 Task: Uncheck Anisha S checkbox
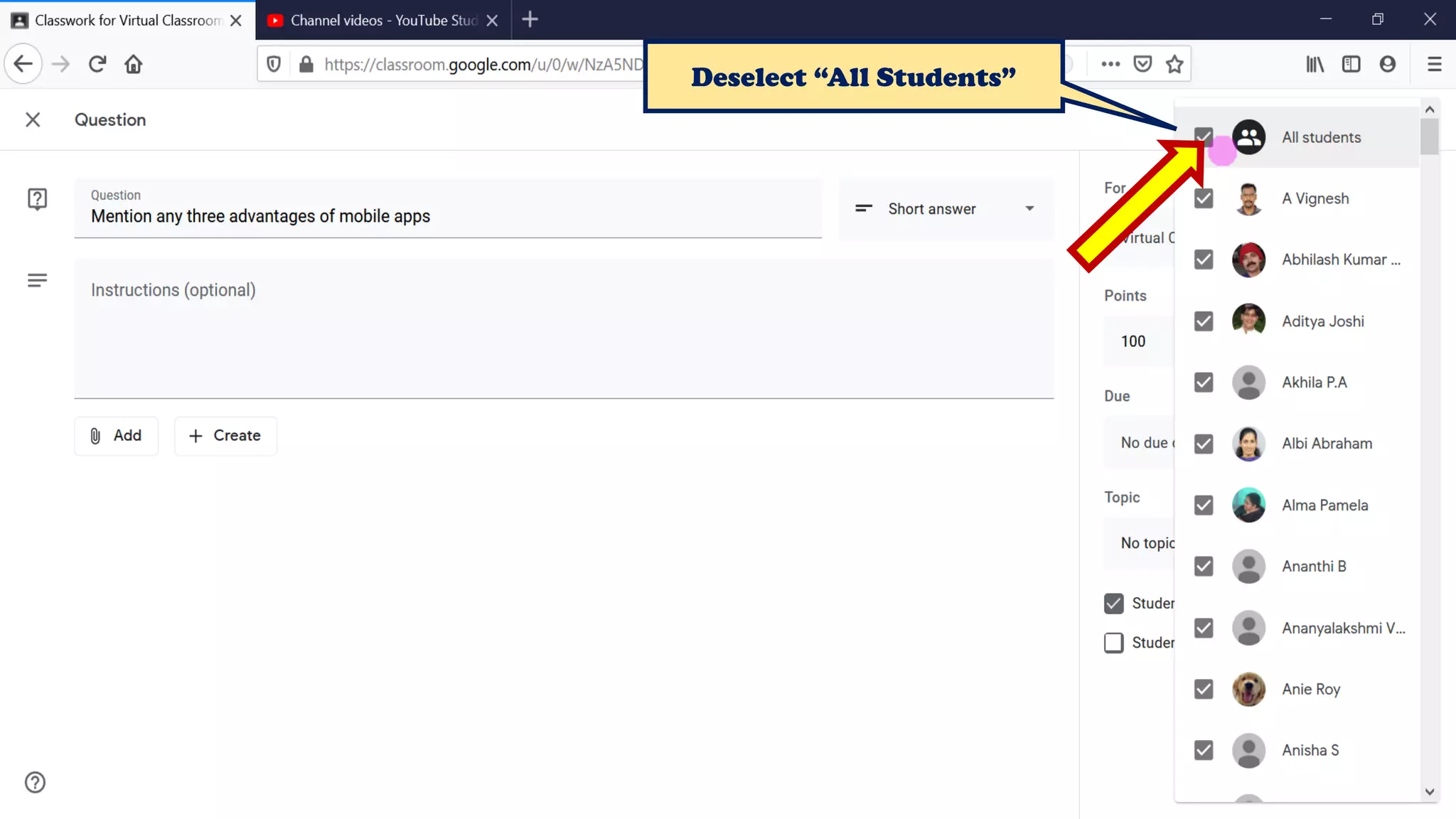tap(1204, 750)
